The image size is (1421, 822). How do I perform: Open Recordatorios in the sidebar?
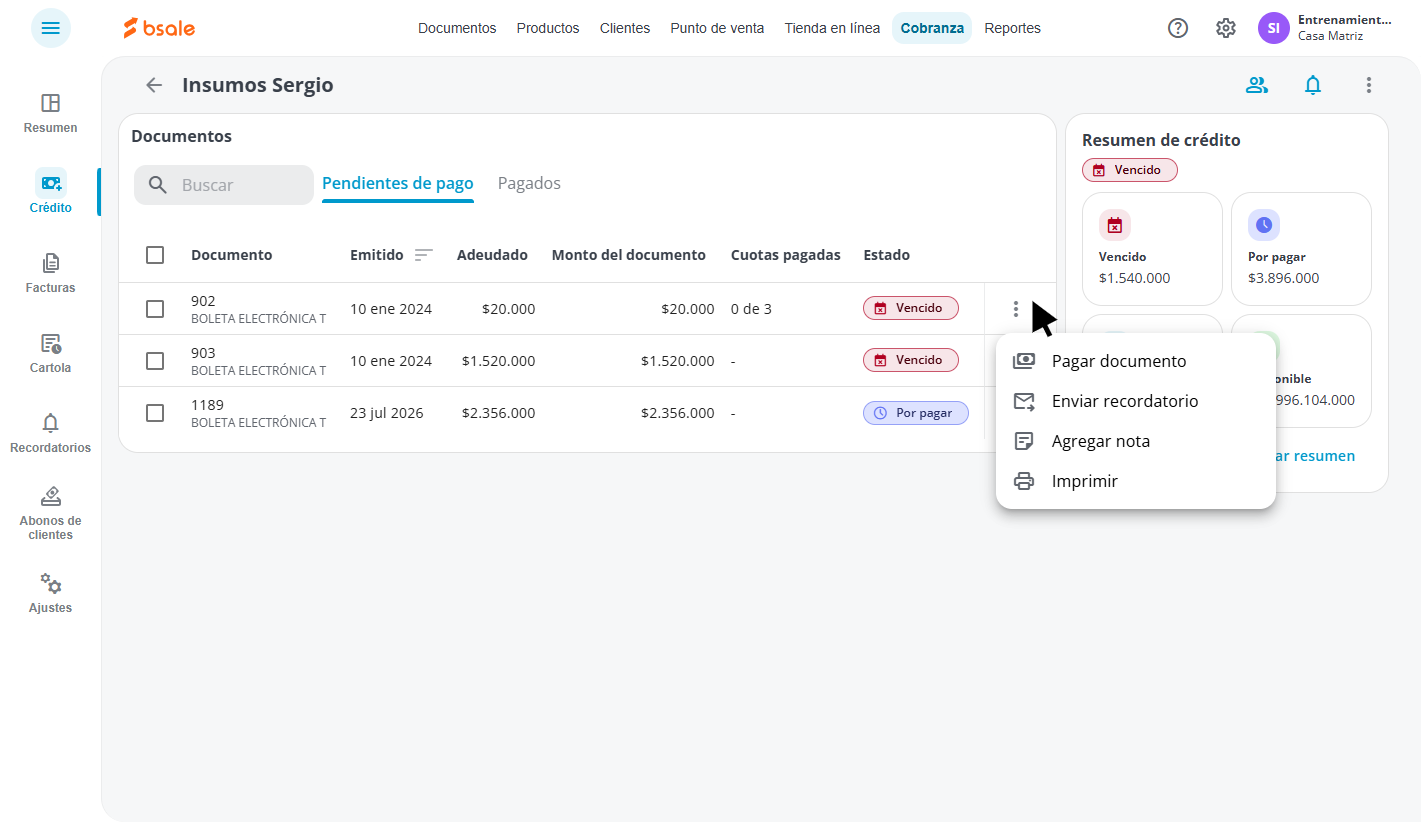51,433
